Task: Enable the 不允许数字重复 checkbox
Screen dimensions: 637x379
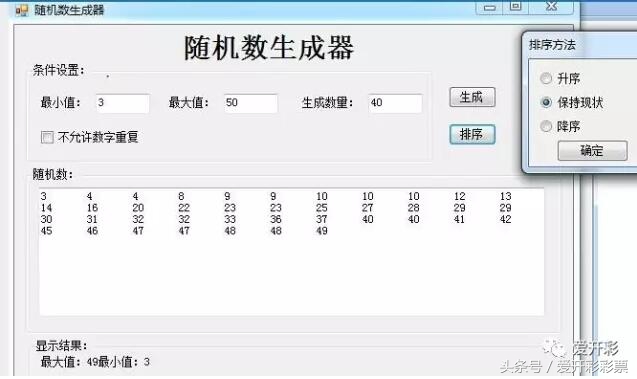Action: point(47,137)
